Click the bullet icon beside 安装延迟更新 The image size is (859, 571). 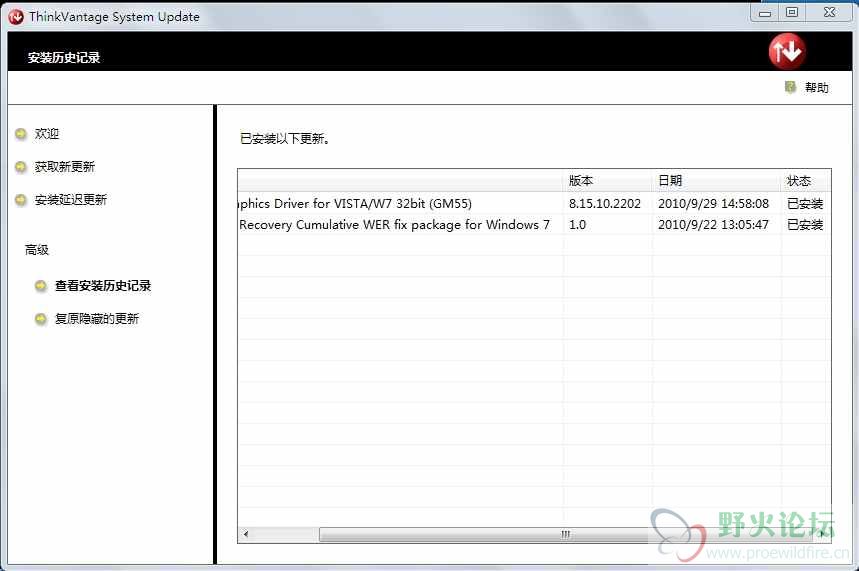(x=21, y=200)
